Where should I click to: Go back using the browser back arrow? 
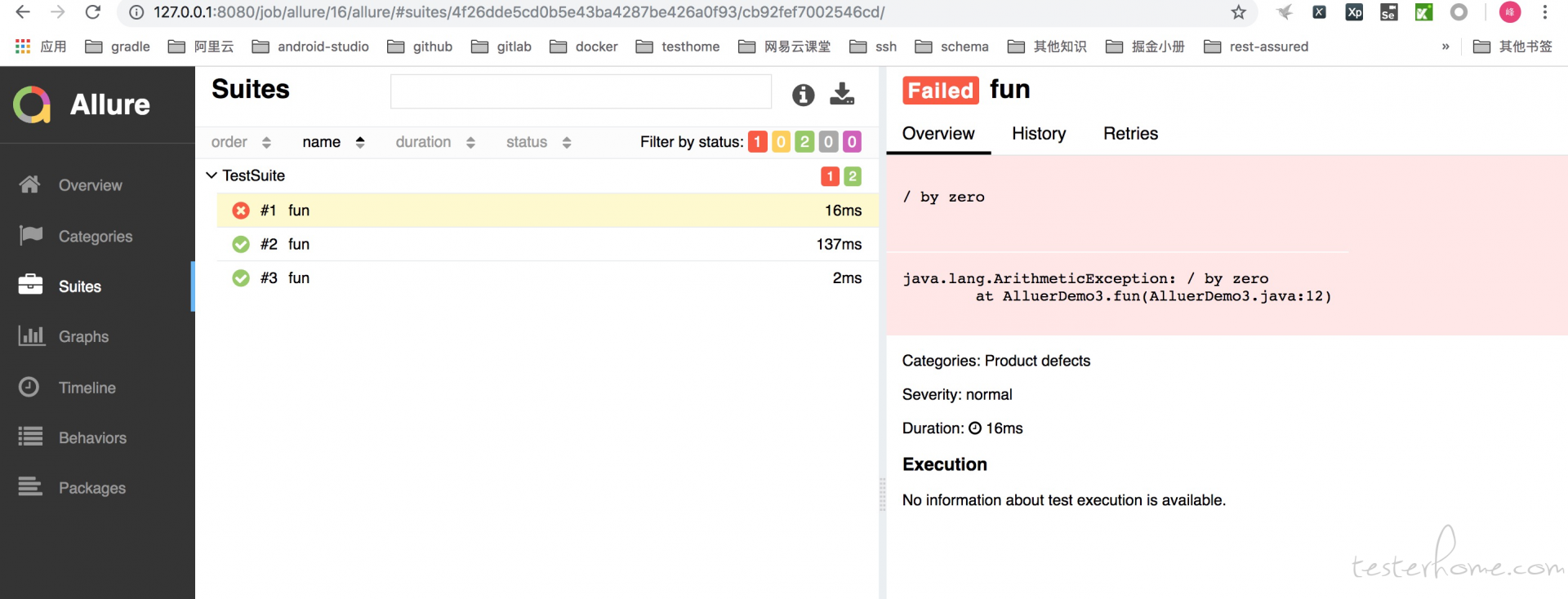pyautogui.click(x=23, y=12)
